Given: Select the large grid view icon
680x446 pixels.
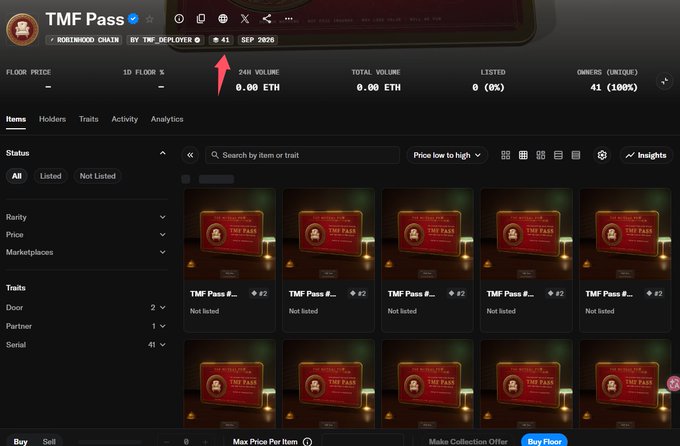Looking at the screenshot, I should coord(506,155).
